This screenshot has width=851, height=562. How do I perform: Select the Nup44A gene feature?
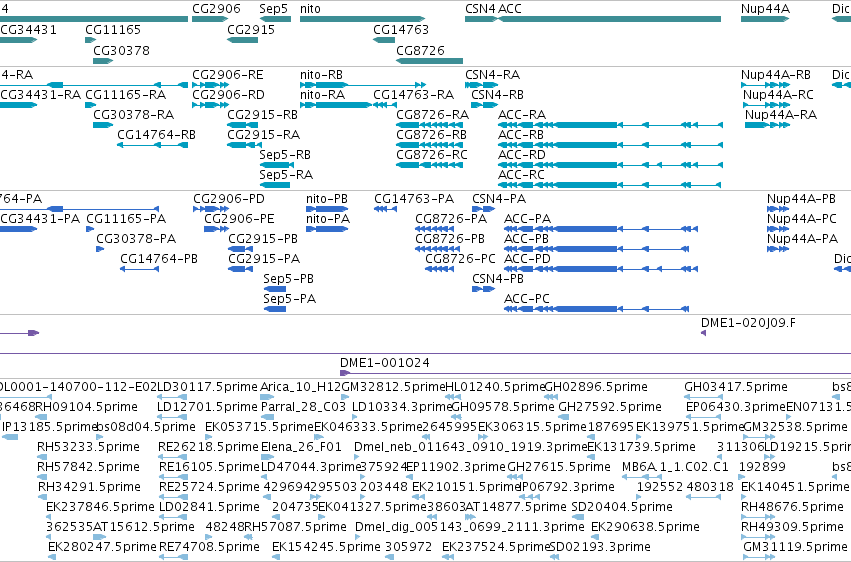[765, 19]
